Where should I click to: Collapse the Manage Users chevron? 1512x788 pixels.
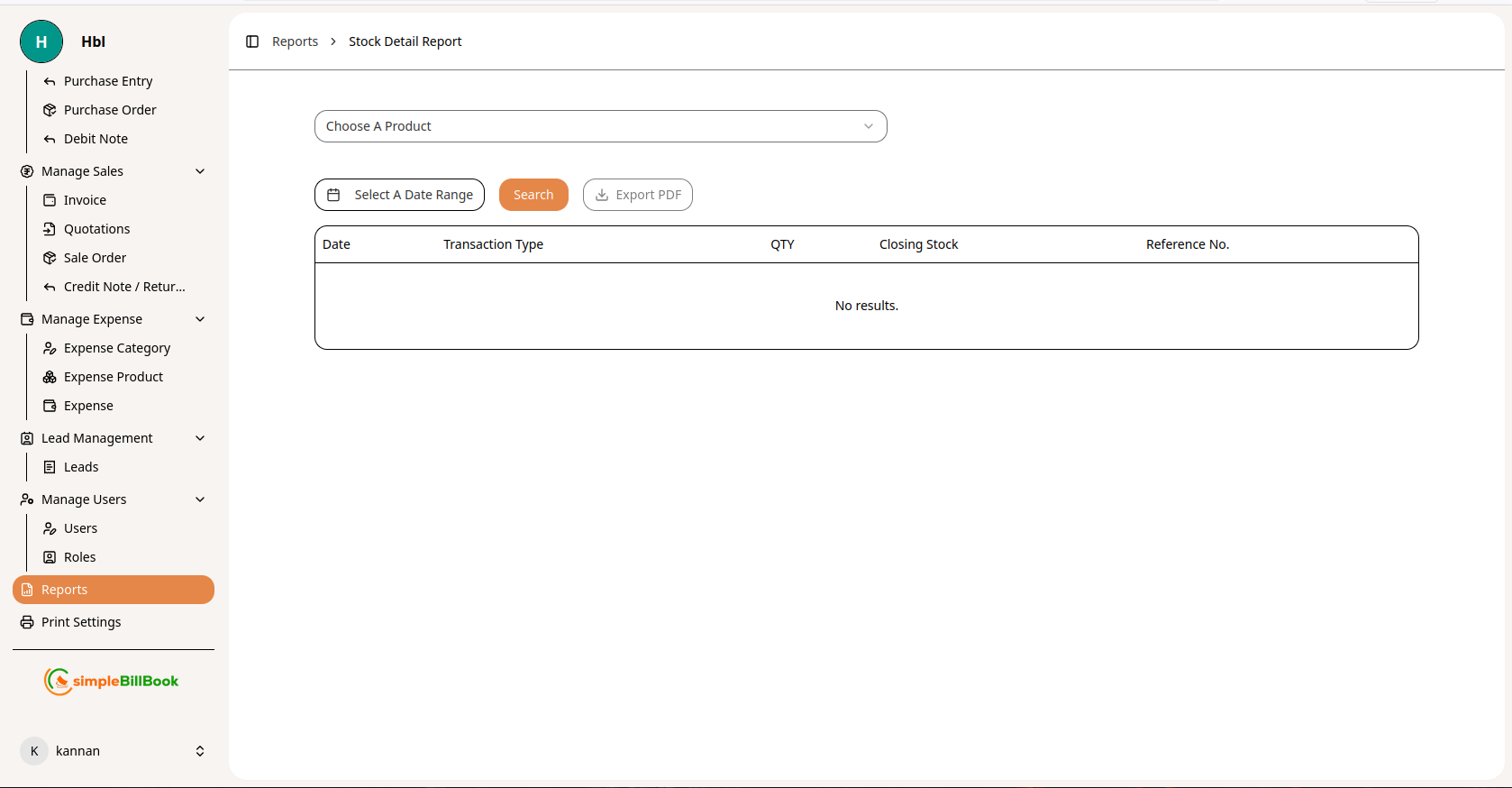coord(200,499)
